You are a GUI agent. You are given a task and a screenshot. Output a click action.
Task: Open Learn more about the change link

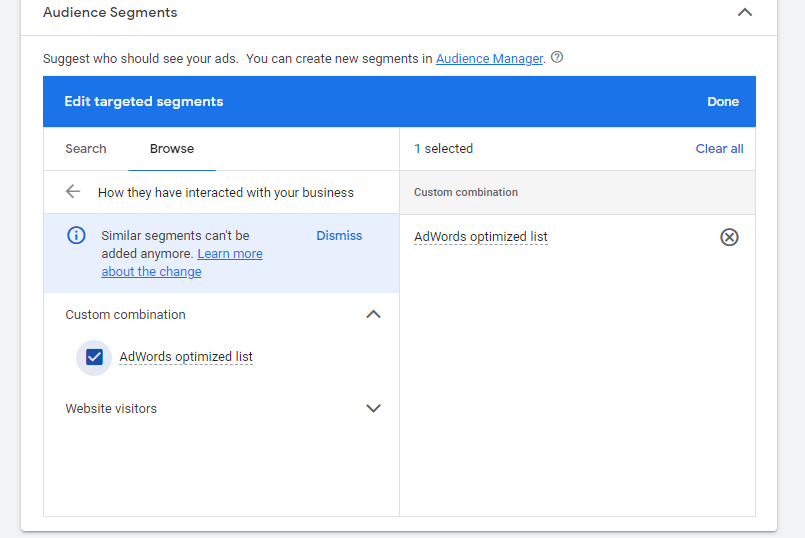[x=182, y=262]
